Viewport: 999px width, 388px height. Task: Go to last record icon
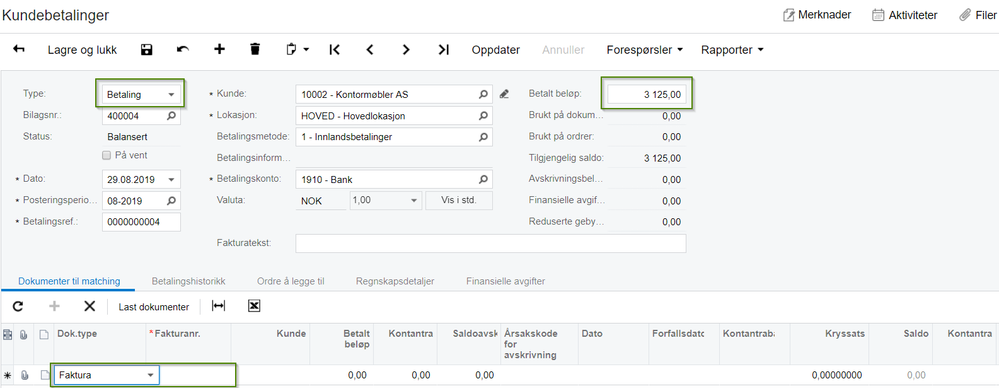point(444,50)
